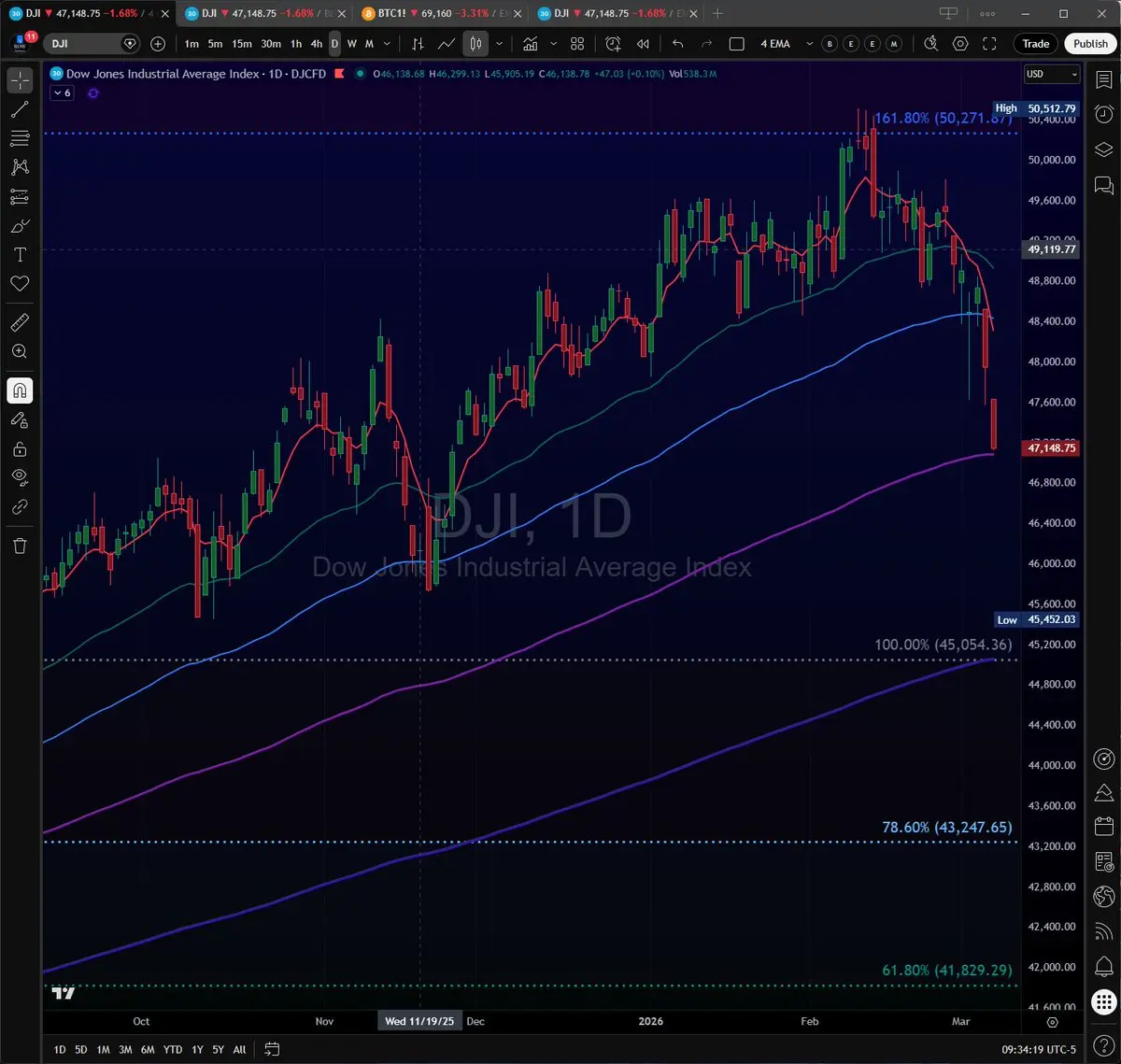Set date range to All
The width and height of the screenshot is (1121, 1064).
point(239,1049)
